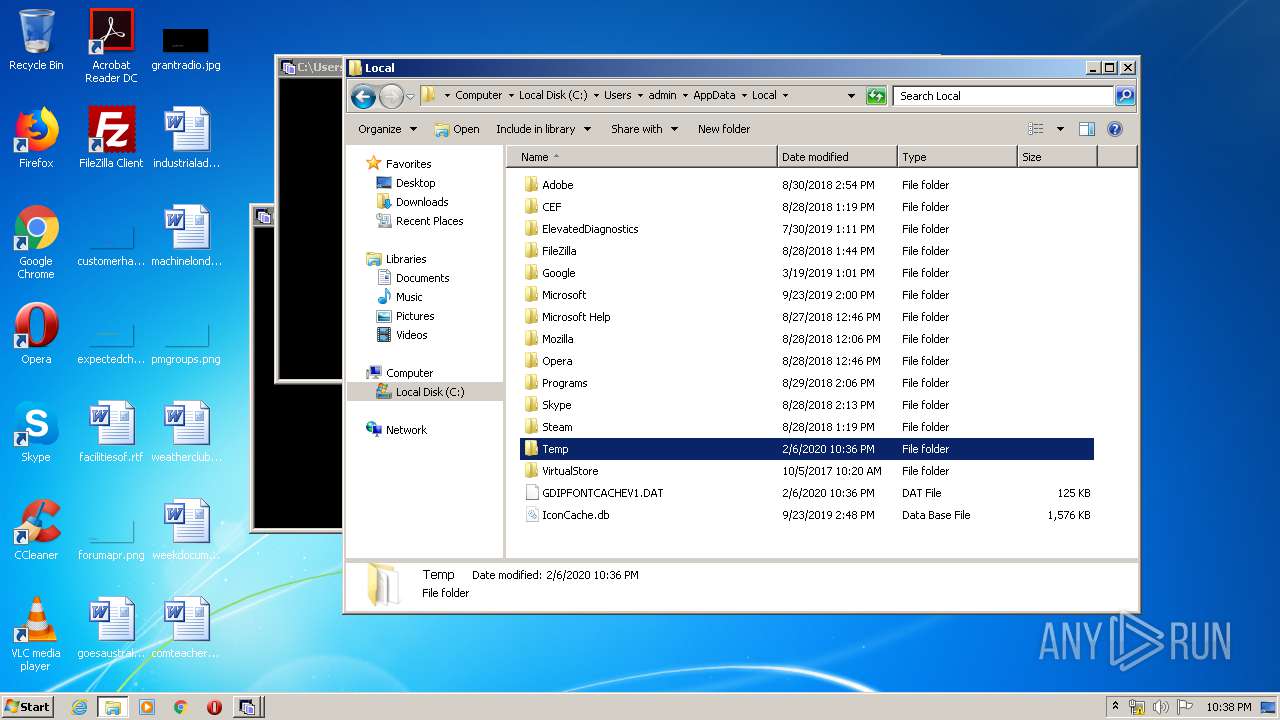Click the blue Help icon
Image resolution: width=1280 pixels, height=720 pixels.
tap(1115, 129)
